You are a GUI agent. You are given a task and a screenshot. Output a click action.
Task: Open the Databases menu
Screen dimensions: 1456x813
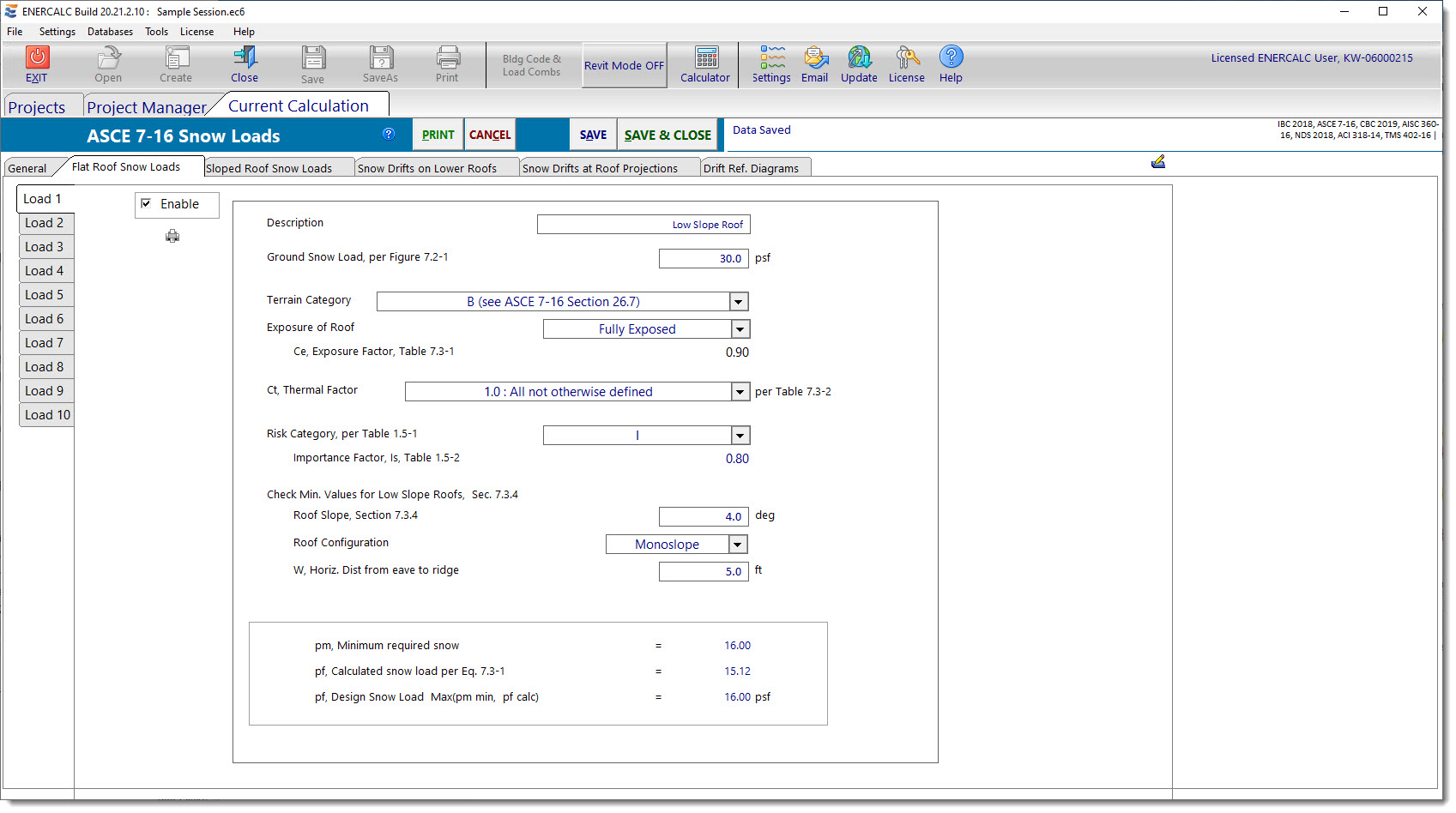coord(110,32)
